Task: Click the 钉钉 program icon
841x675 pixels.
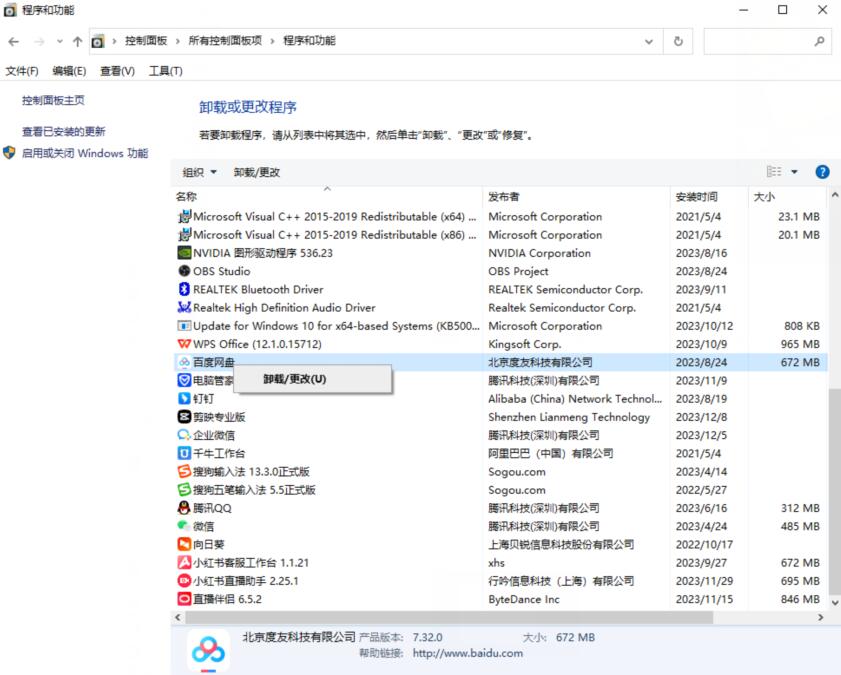Action: pos(184,399)
